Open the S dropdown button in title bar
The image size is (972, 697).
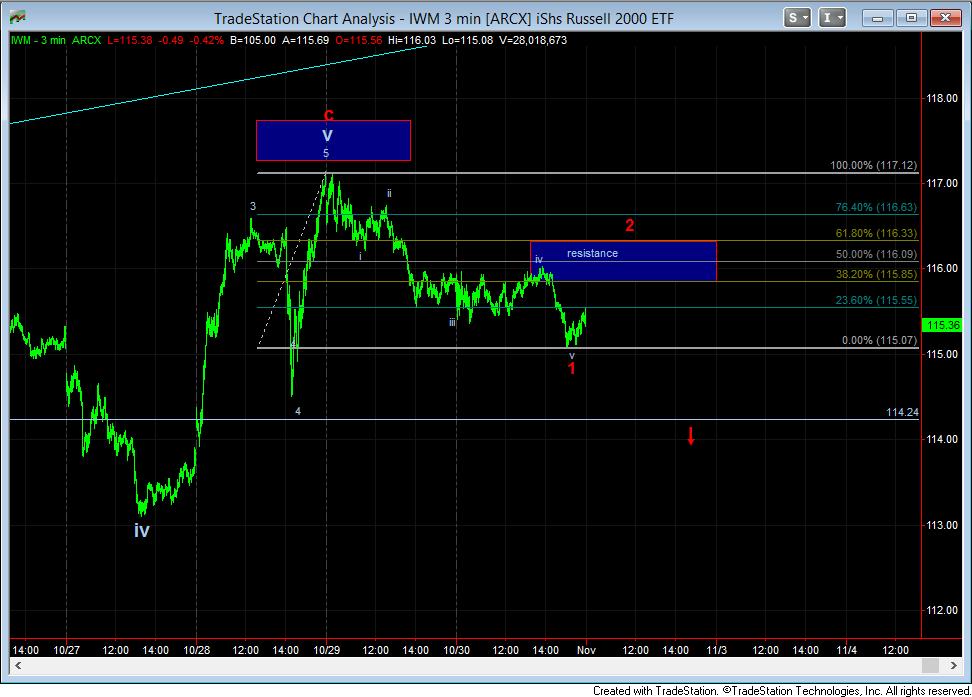(x=797, y=18)
